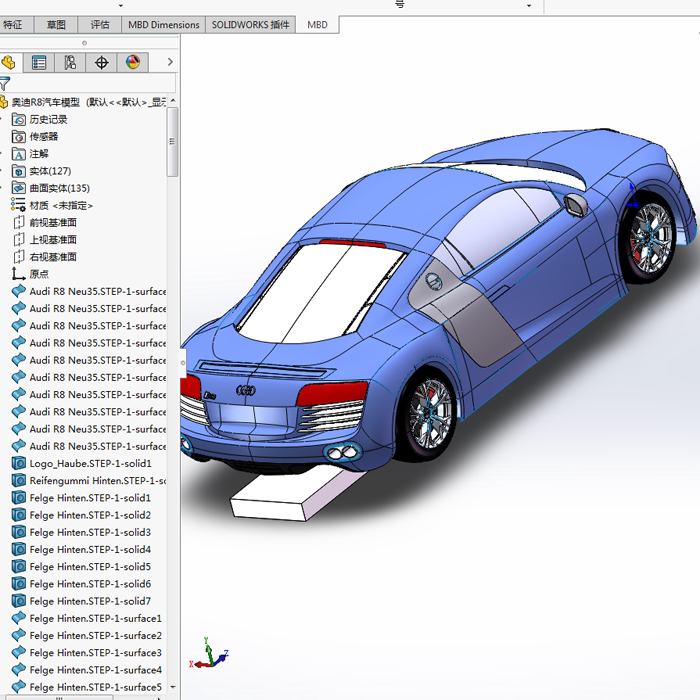Select the 传感器 tree item
The width and height of the screenshot is (700, 700).
[44, 137]
